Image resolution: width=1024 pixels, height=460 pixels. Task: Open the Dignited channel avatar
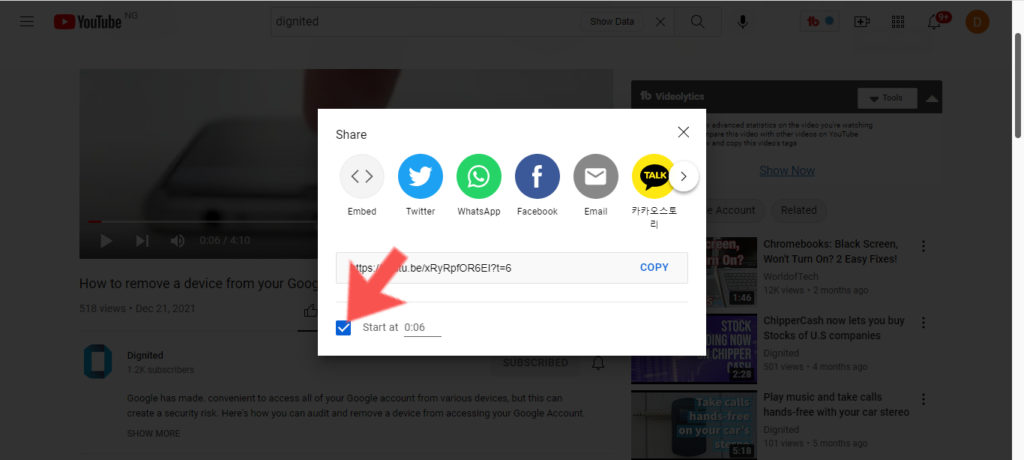pyautogui.click(x=98, y=361)
